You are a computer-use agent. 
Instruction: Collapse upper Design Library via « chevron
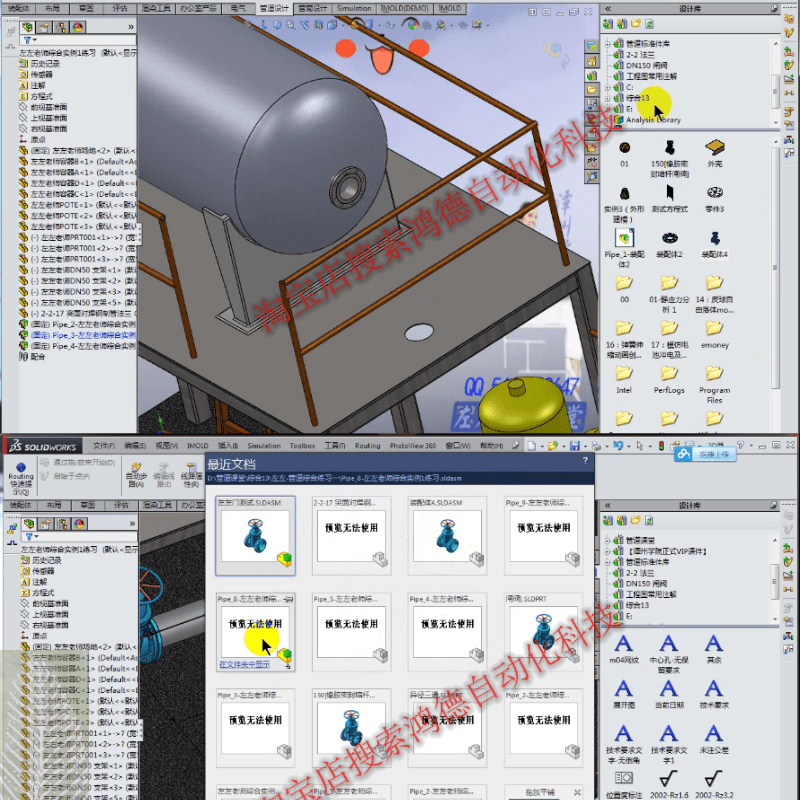pyautogui.click(x=608, y=8)
